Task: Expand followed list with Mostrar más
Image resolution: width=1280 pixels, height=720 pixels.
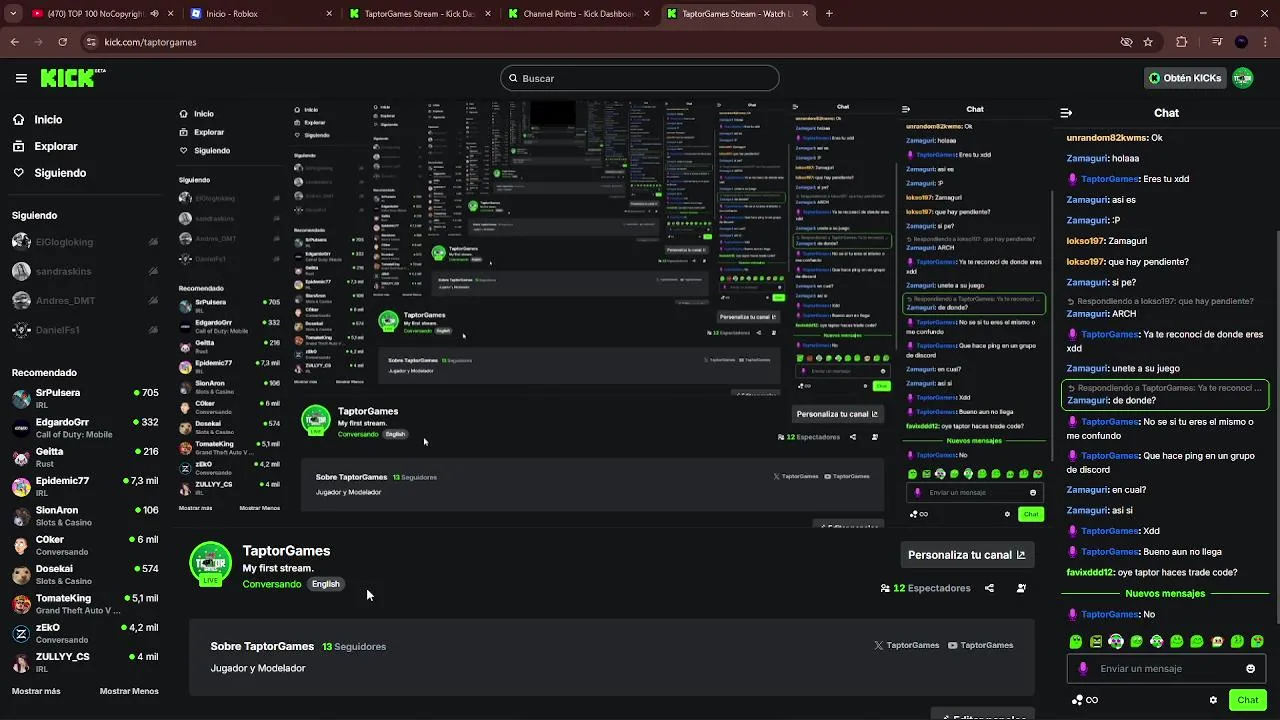Action: click(36, 691)
